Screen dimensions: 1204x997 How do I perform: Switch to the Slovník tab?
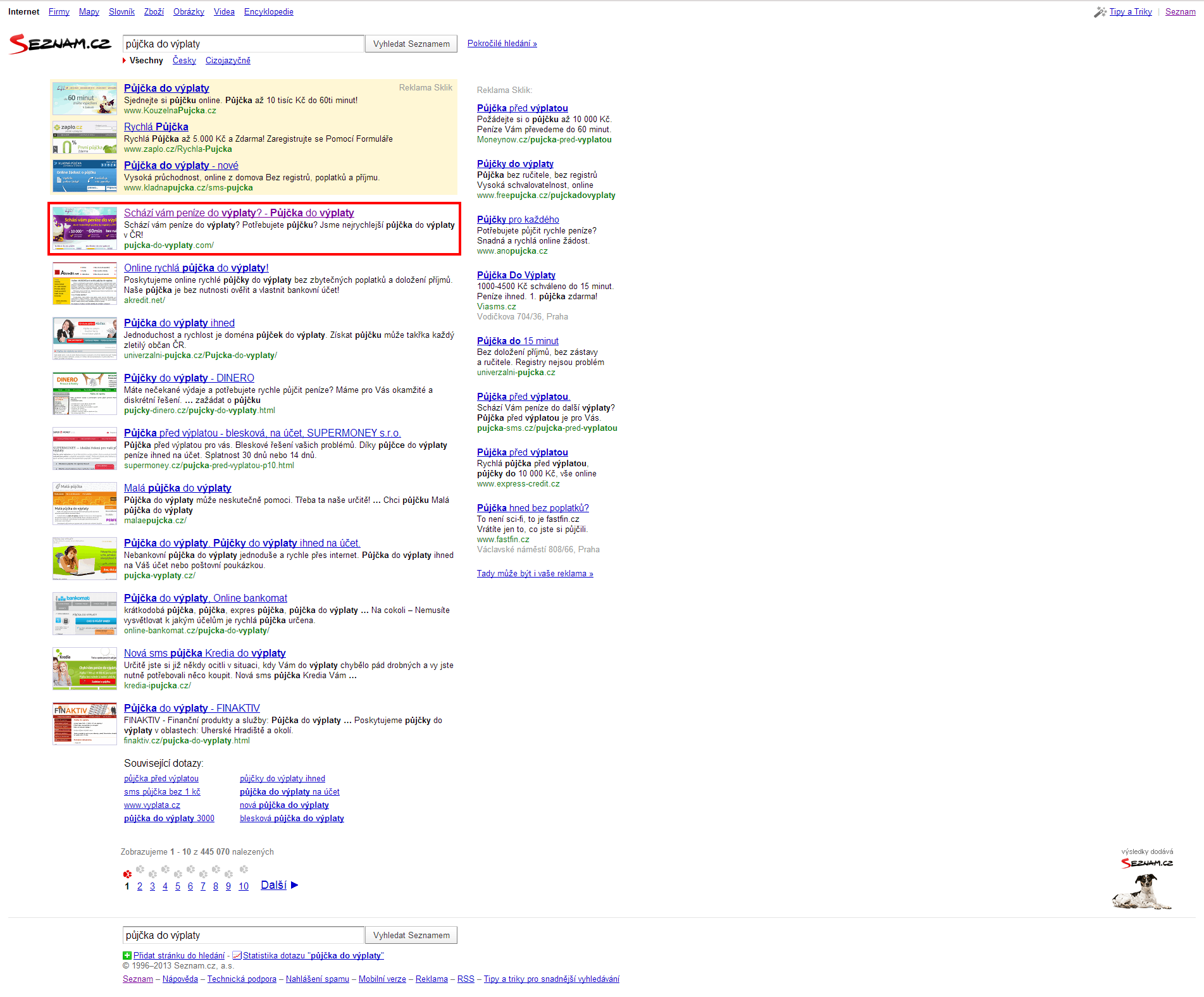pyautogui.click(x=121, y=12)
